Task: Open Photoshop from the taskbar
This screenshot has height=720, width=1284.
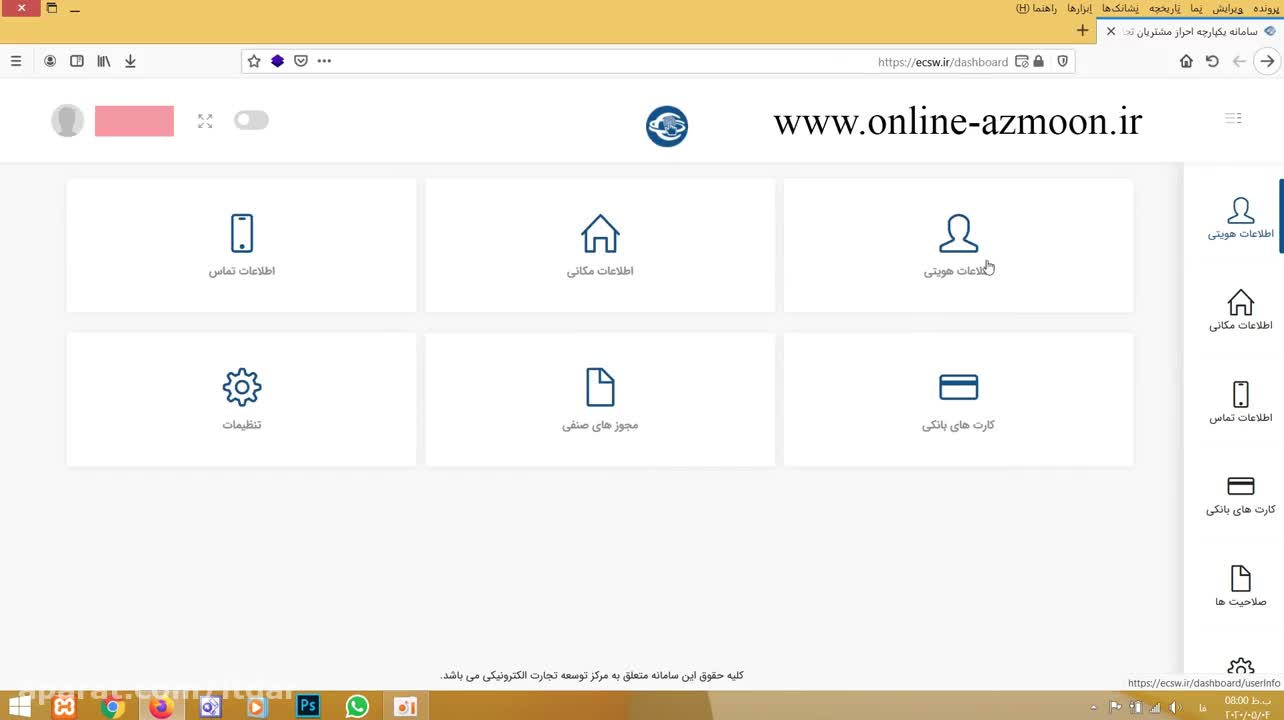Action: coord(308,706)
